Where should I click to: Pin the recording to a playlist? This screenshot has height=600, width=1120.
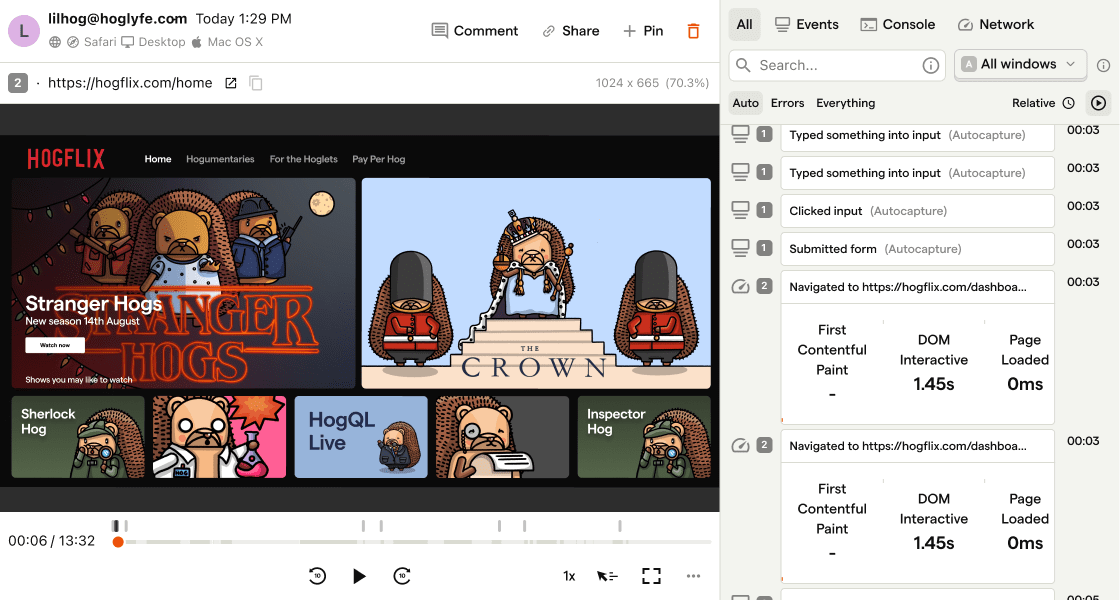tap(644, 31)
